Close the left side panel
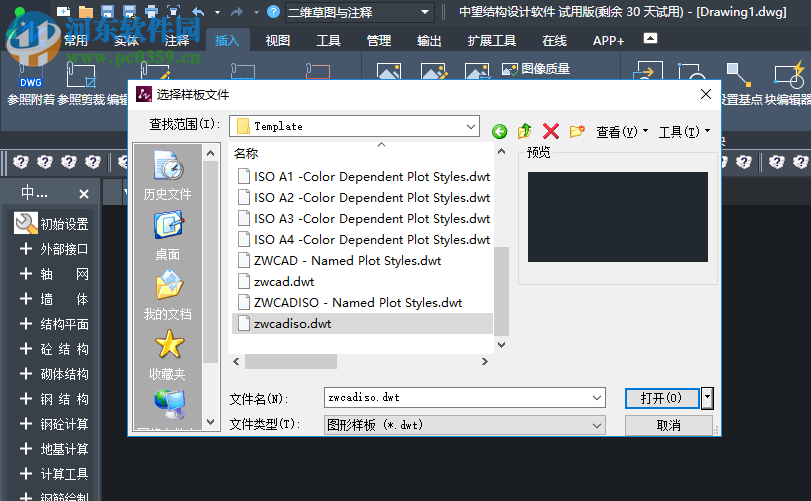 84,194
